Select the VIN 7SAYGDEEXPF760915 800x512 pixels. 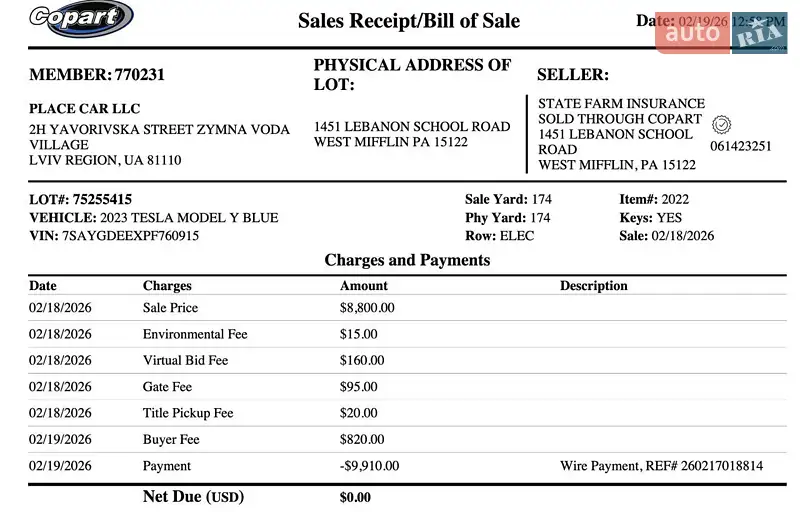tap(130, 236)
